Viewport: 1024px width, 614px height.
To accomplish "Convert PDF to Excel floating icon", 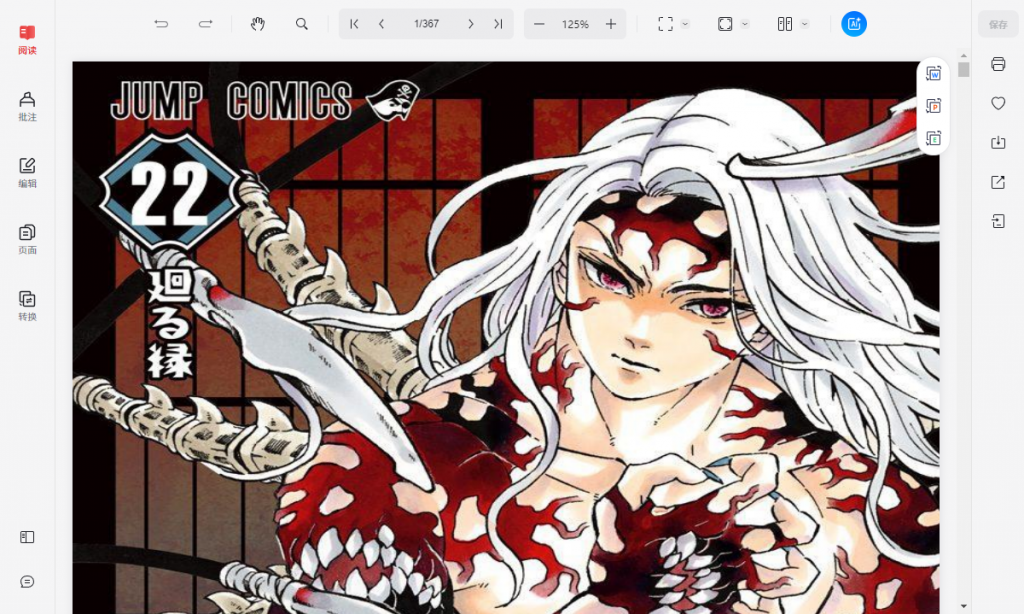I will pyautogui.click(x=933, y=138).
